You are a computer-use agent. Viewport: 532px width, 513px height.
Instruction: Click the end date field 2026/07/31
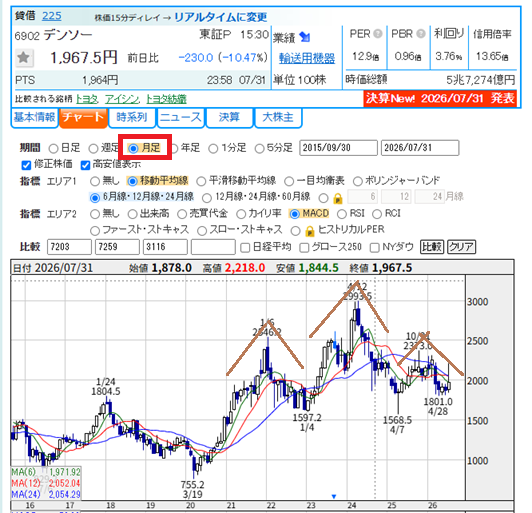(420, 148)
